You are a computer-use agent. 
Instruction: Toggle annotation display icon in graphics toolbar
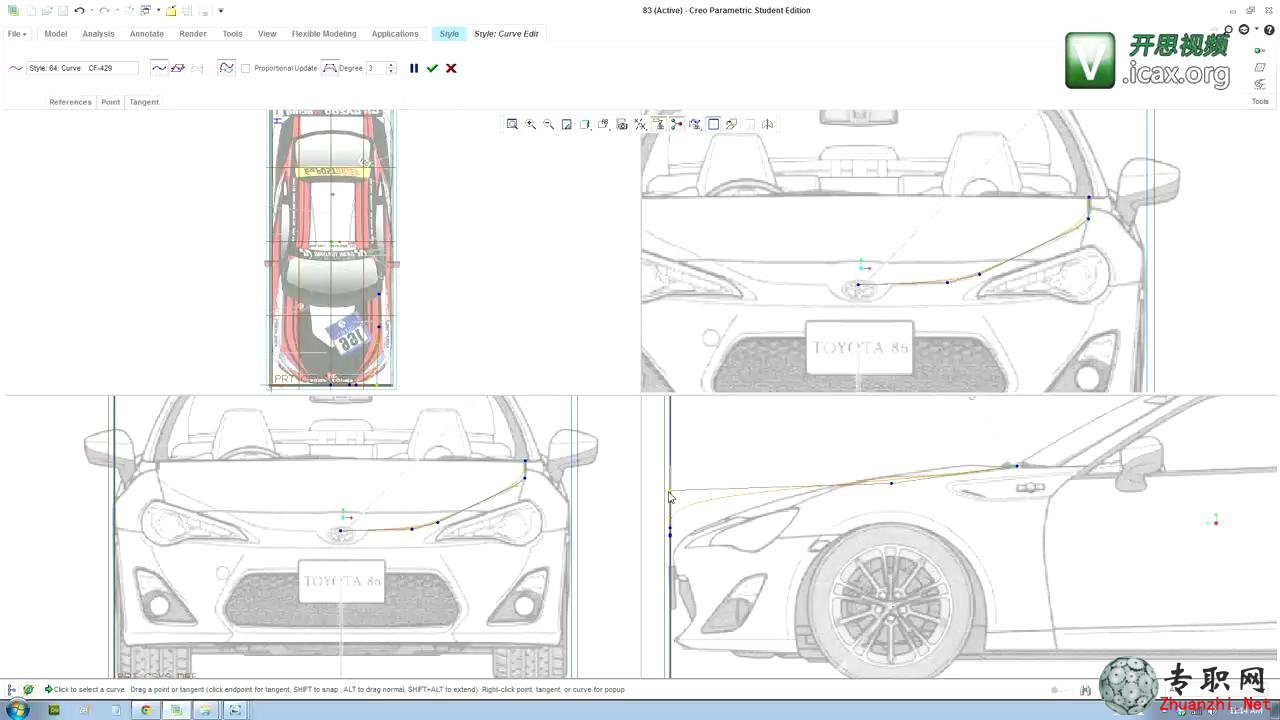click(x=658, y=124)
